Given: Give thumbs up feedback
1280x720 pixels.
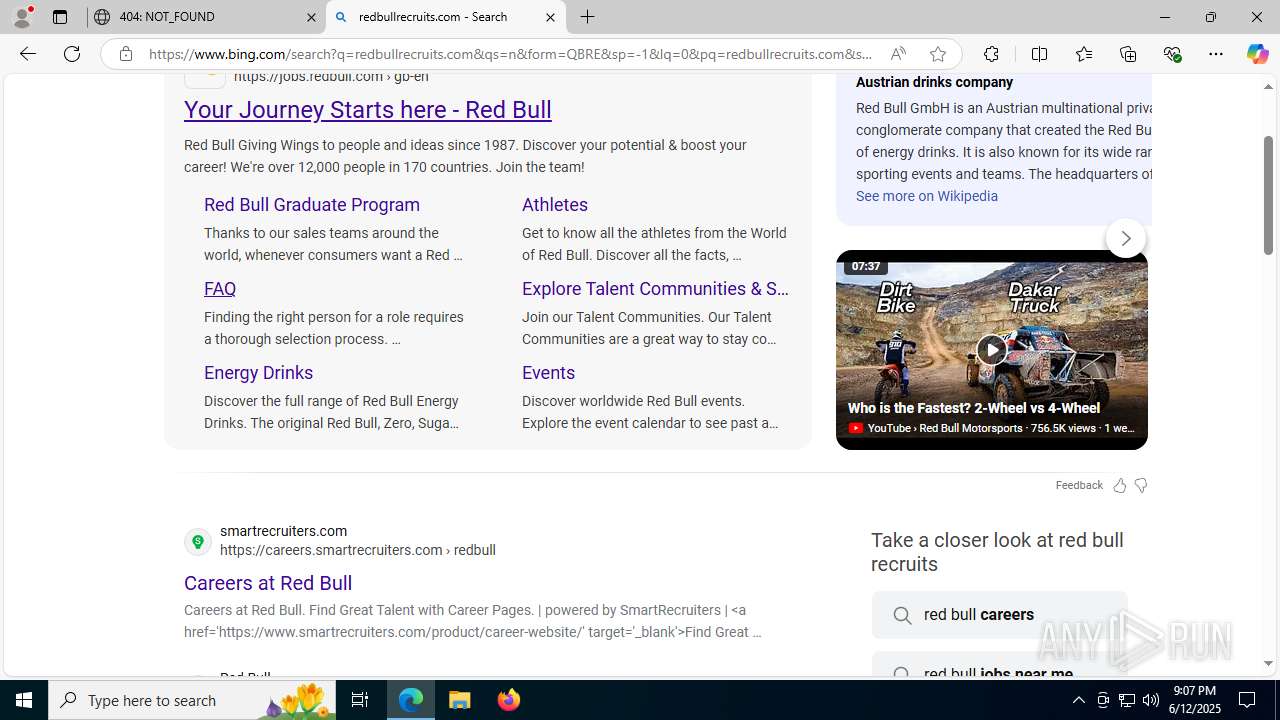Looking at the screenshot, I should [x=1120, y=486].
